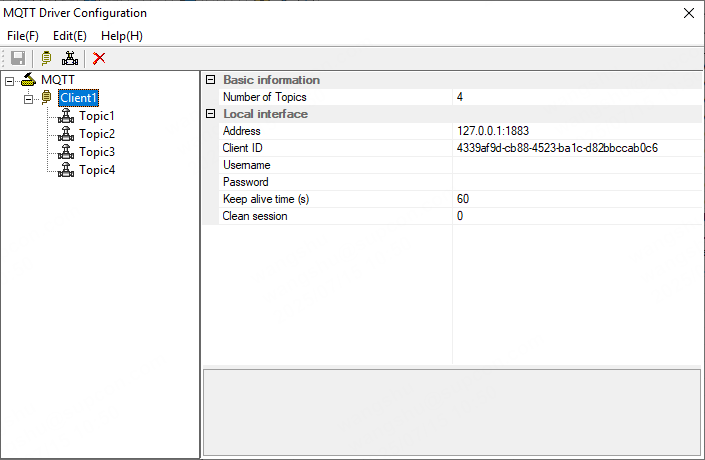
Task: Collapse the MQTT root tree node
Action: click(x=9, y=81)
